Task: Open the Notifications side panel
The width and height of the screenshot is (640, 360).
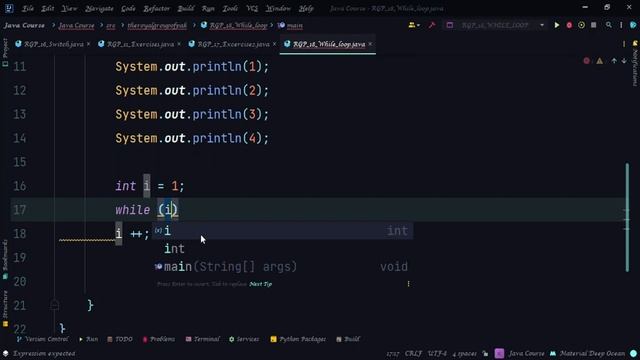Action: coord(635,63)
